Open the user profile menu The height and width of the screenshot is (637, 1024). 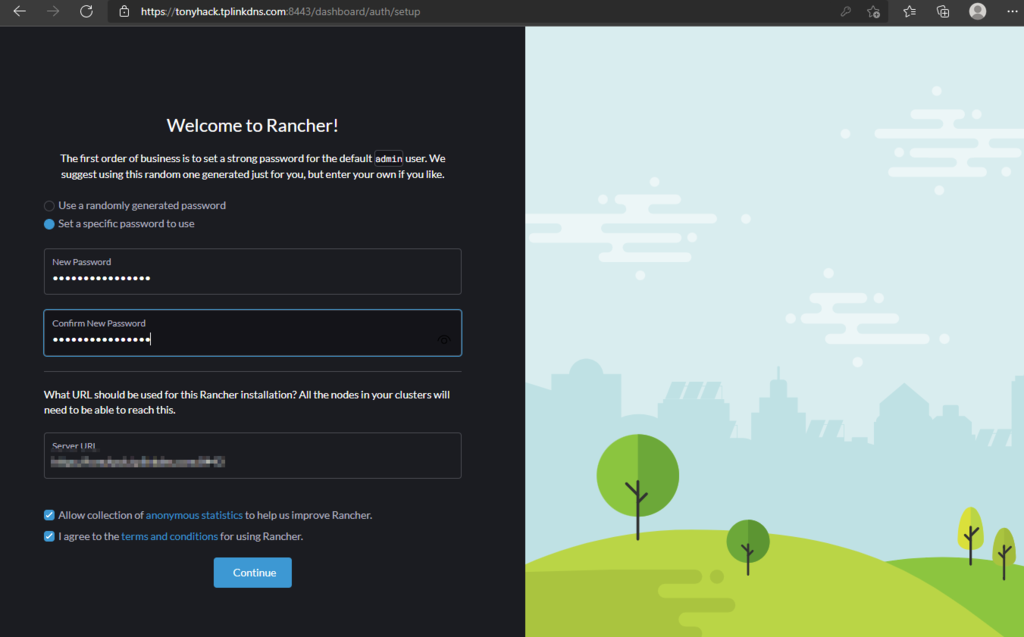pyautogui.click(x=978, y=11)
